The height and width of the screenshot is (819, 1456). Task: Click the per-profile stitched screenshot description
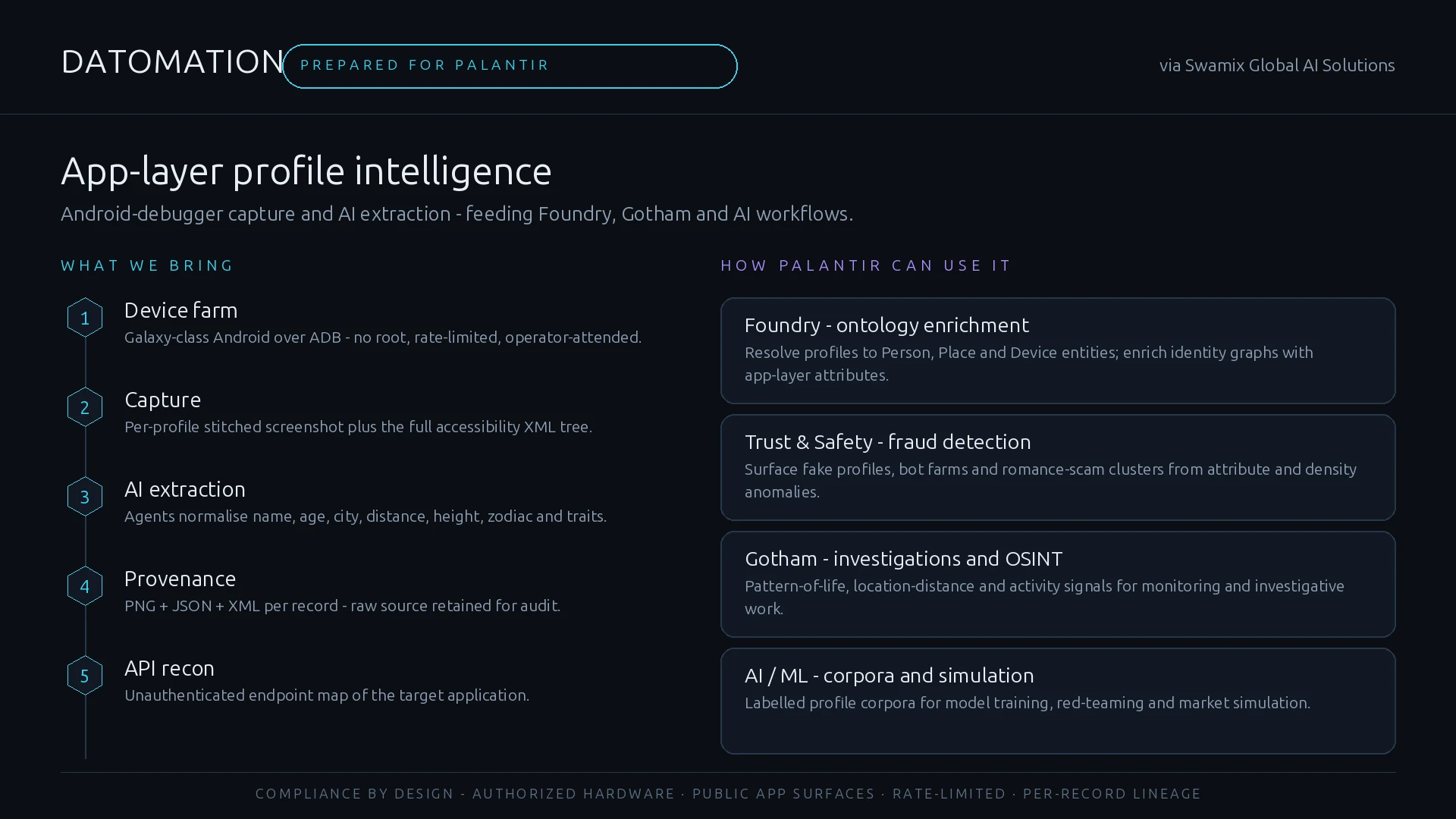tap(358, 427)
